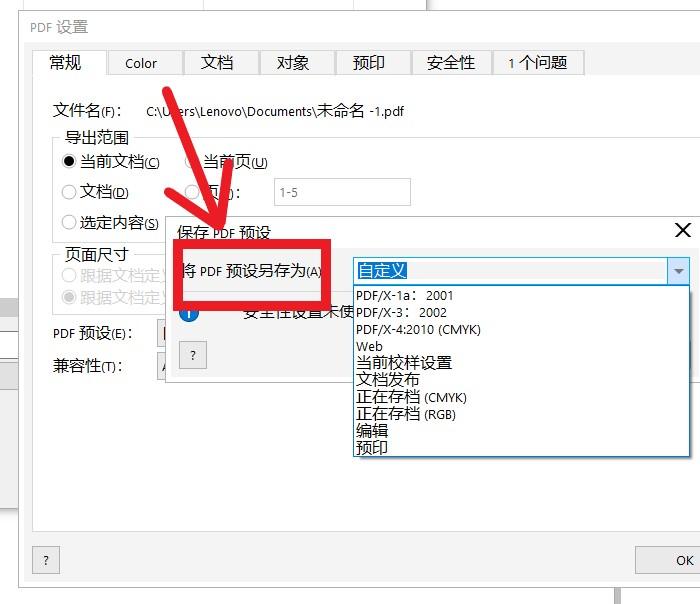Click the page range field 1-5

tap(342, 192)
